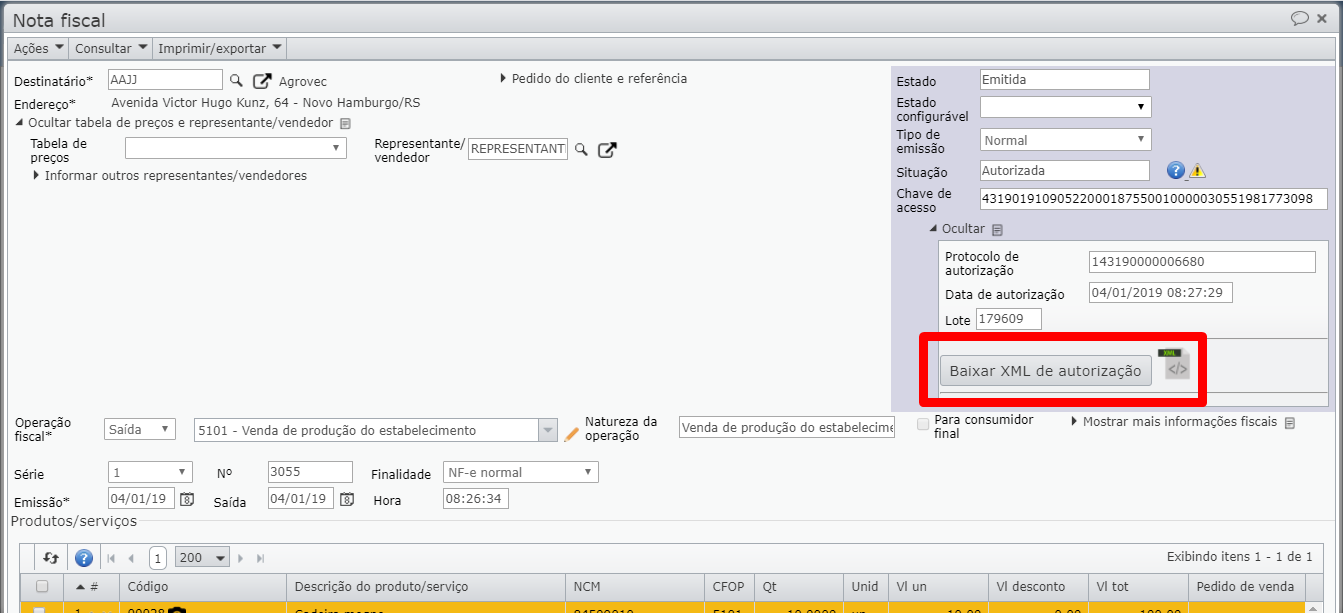Open the Operação fiscal Saída dropdown
Screen dimensions: 1343x613
coord(140,429)
